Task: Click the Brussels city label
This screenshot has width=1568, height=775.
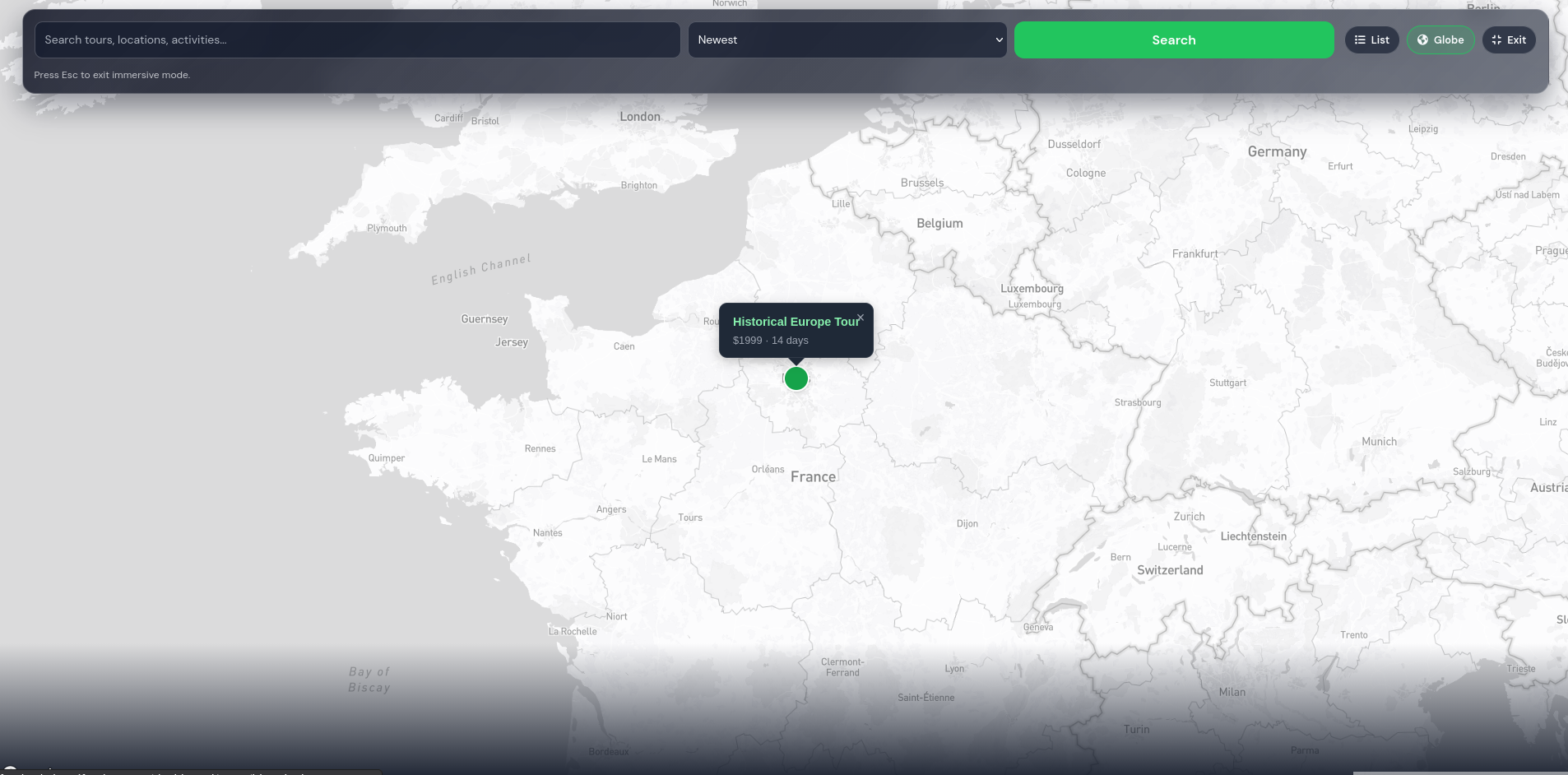Action: (x=922, y=183)
